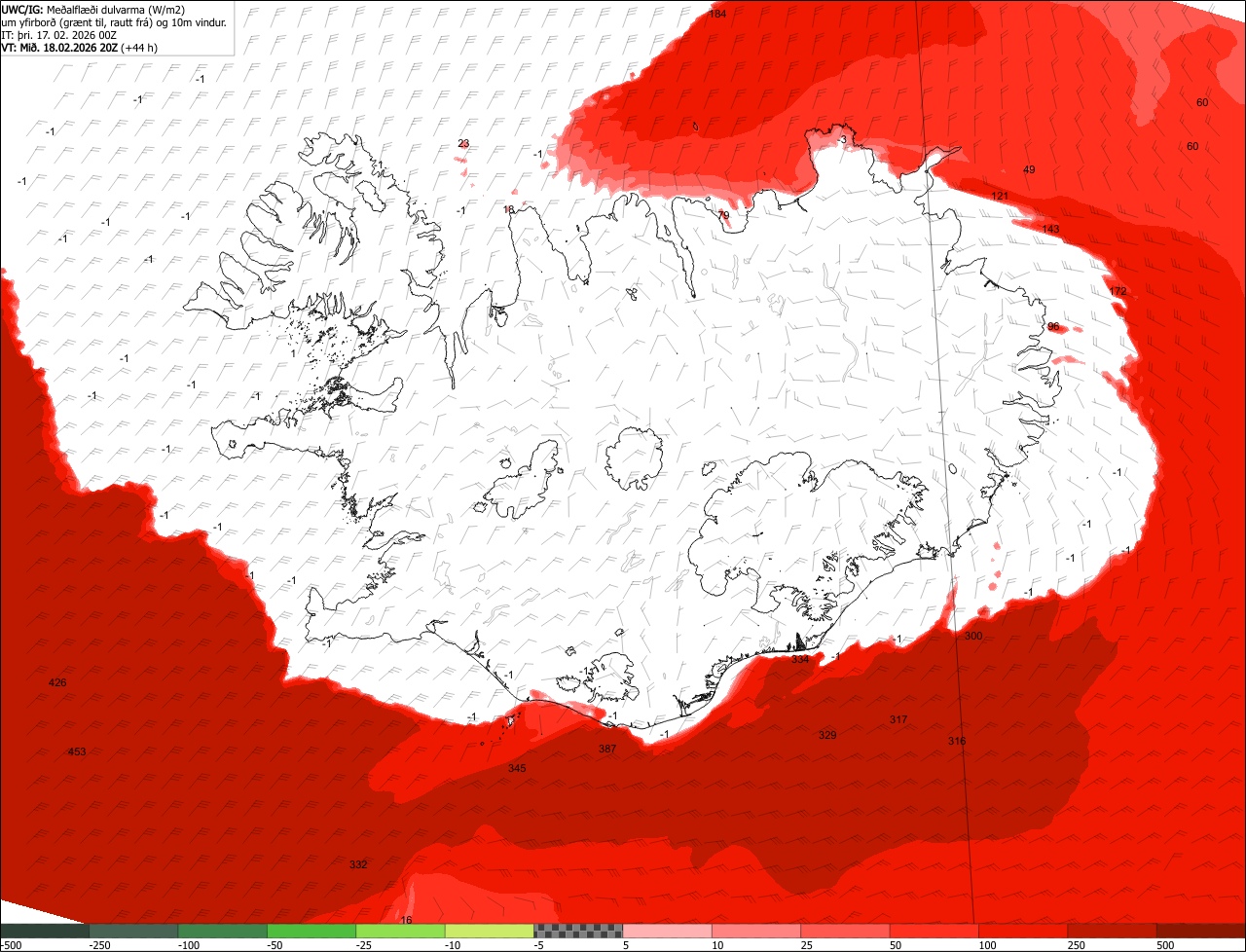Select the bright green swatch between -50 and -25

311,932
